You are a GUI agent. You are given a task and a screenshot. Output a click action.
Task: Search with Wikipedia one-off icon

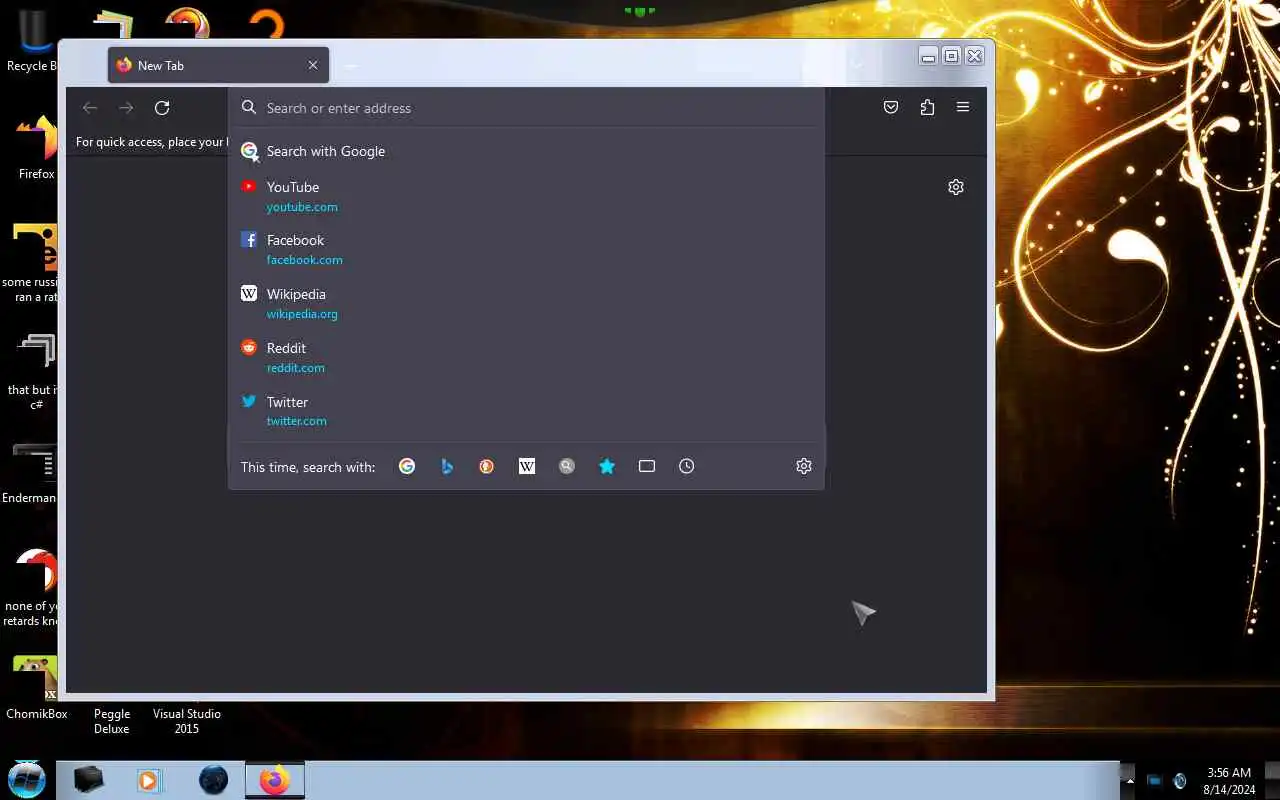coord(527,466)
